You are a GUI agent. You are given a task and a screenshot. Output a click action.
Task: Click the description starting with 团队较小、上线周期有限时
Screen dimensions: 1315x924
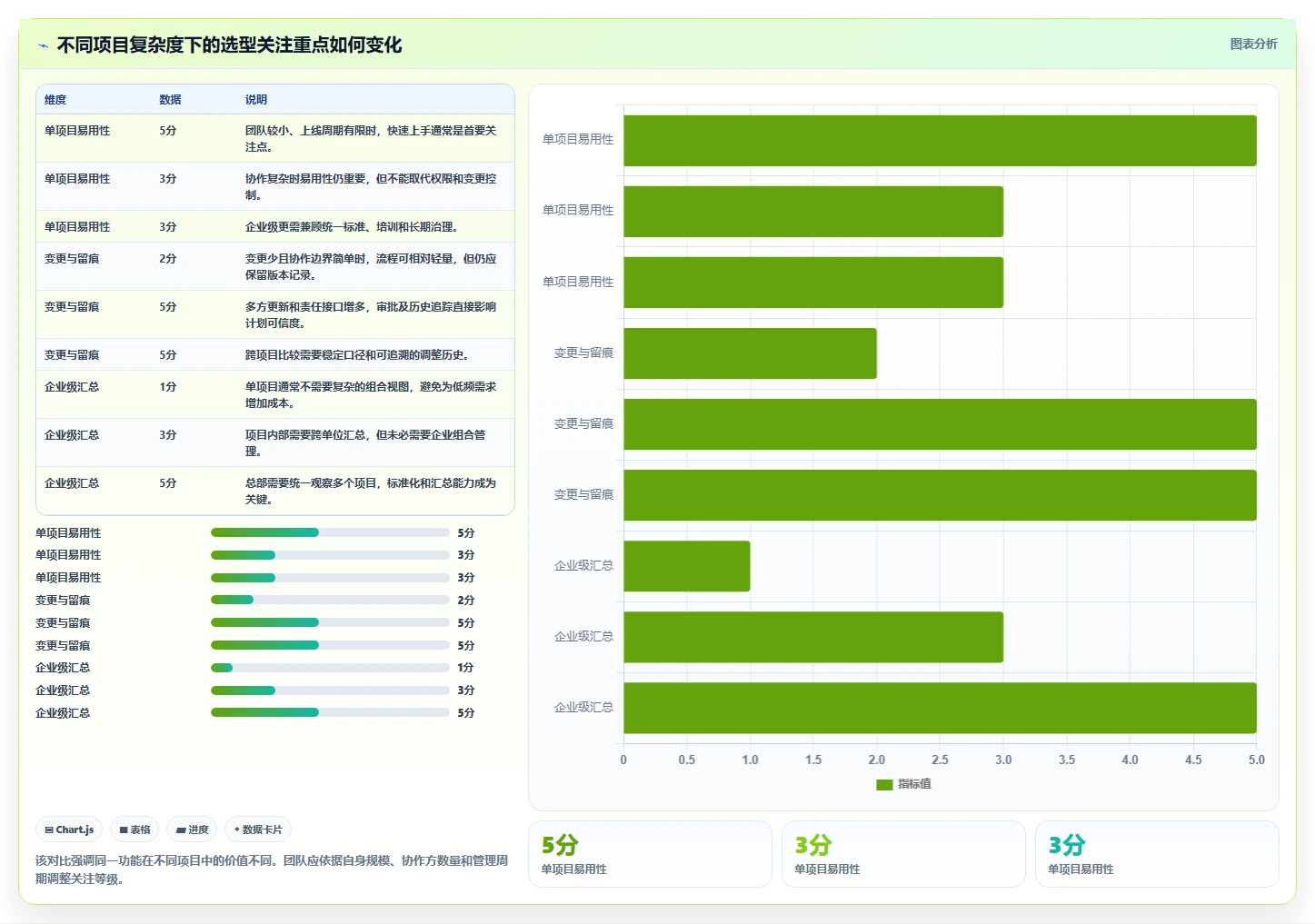371,138
